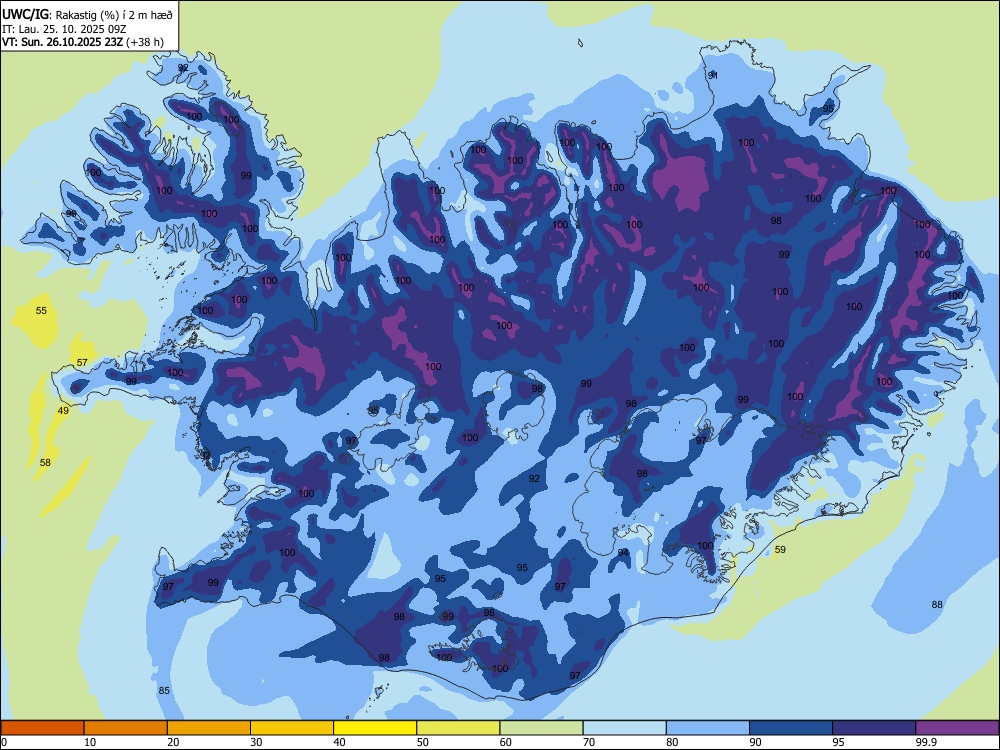The image size is (1000, 750).
Task: Select the 'IT: Lau. 25. 10. 2025 09Z' line
Action: point(64,29)
